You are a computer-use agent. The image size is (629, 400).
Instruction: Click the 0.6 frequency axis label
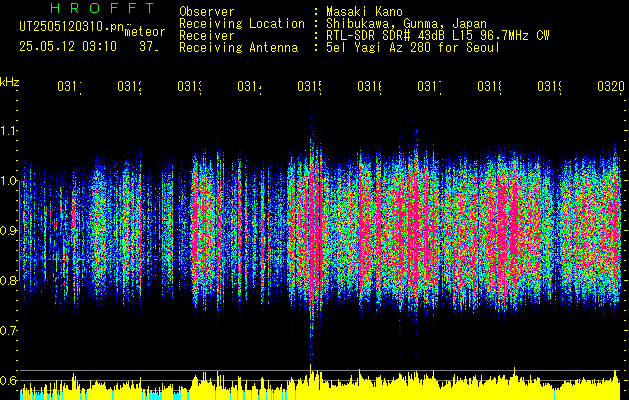click(x=8, y=380)
